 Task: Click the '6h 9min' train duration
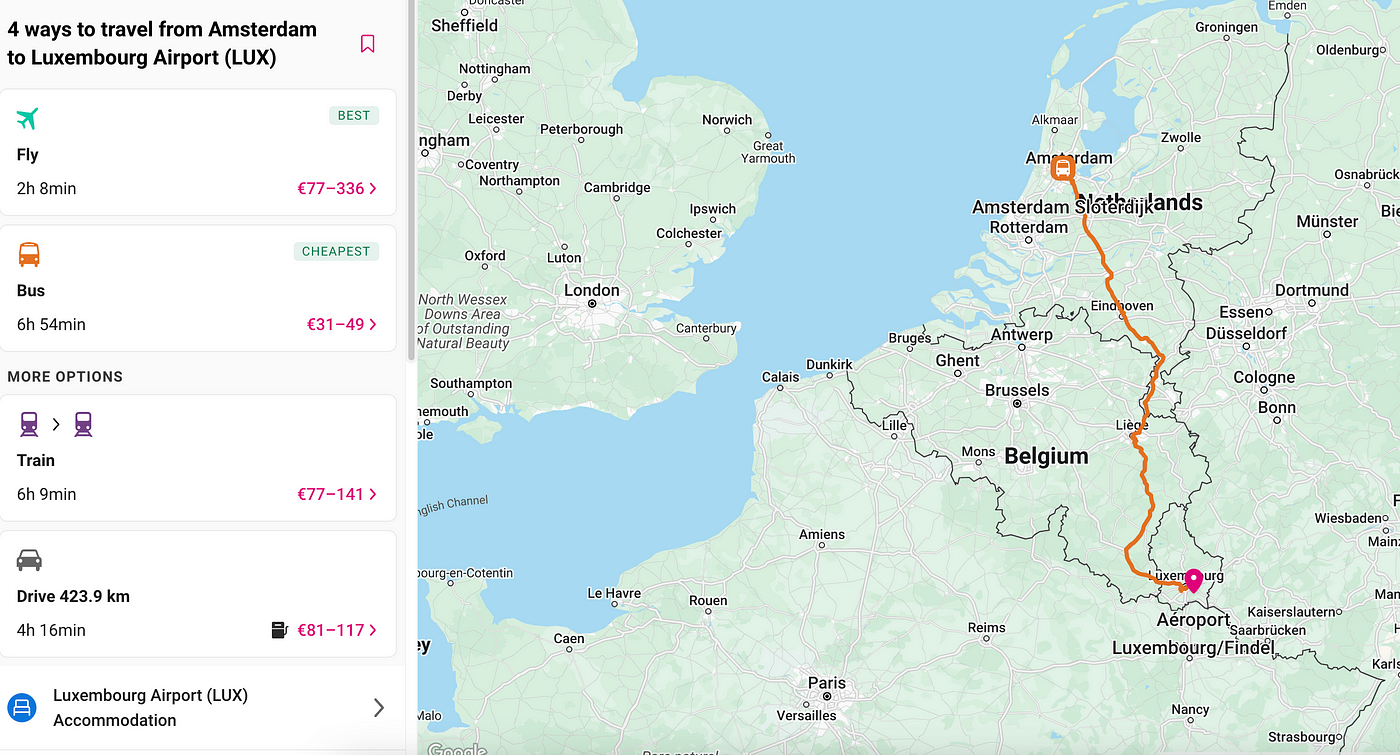(x=47, y=494)
